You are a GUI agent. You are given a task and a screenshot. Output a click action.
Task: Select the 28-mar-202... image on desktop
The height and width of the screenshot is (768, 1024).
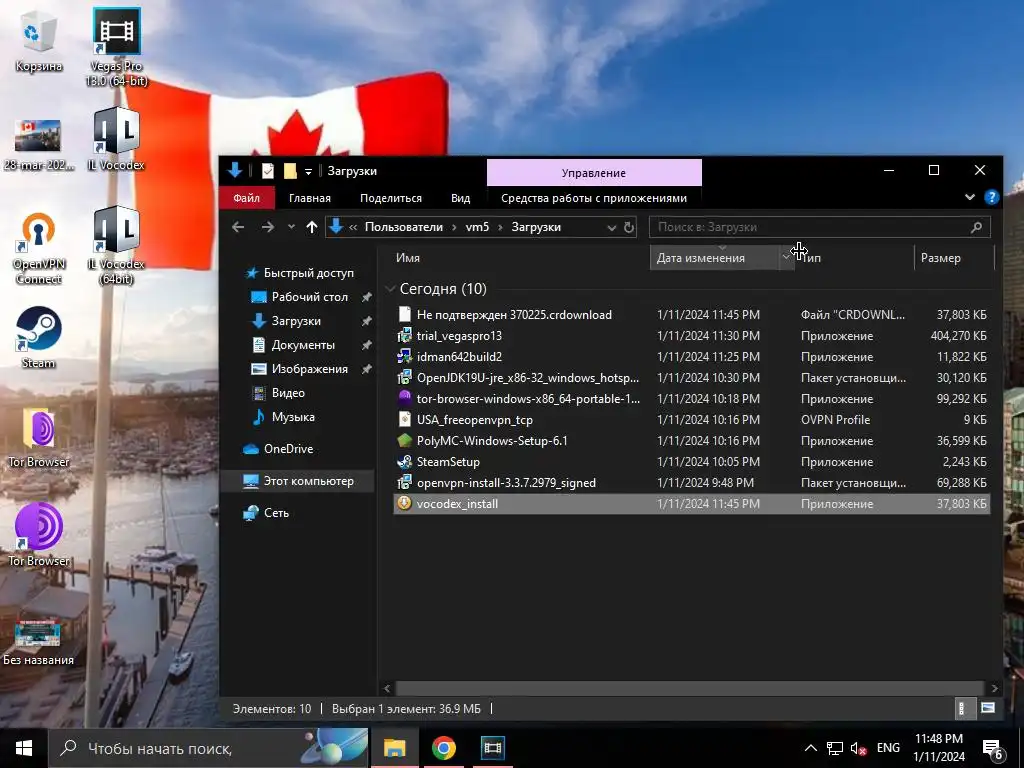coord(38,144)
